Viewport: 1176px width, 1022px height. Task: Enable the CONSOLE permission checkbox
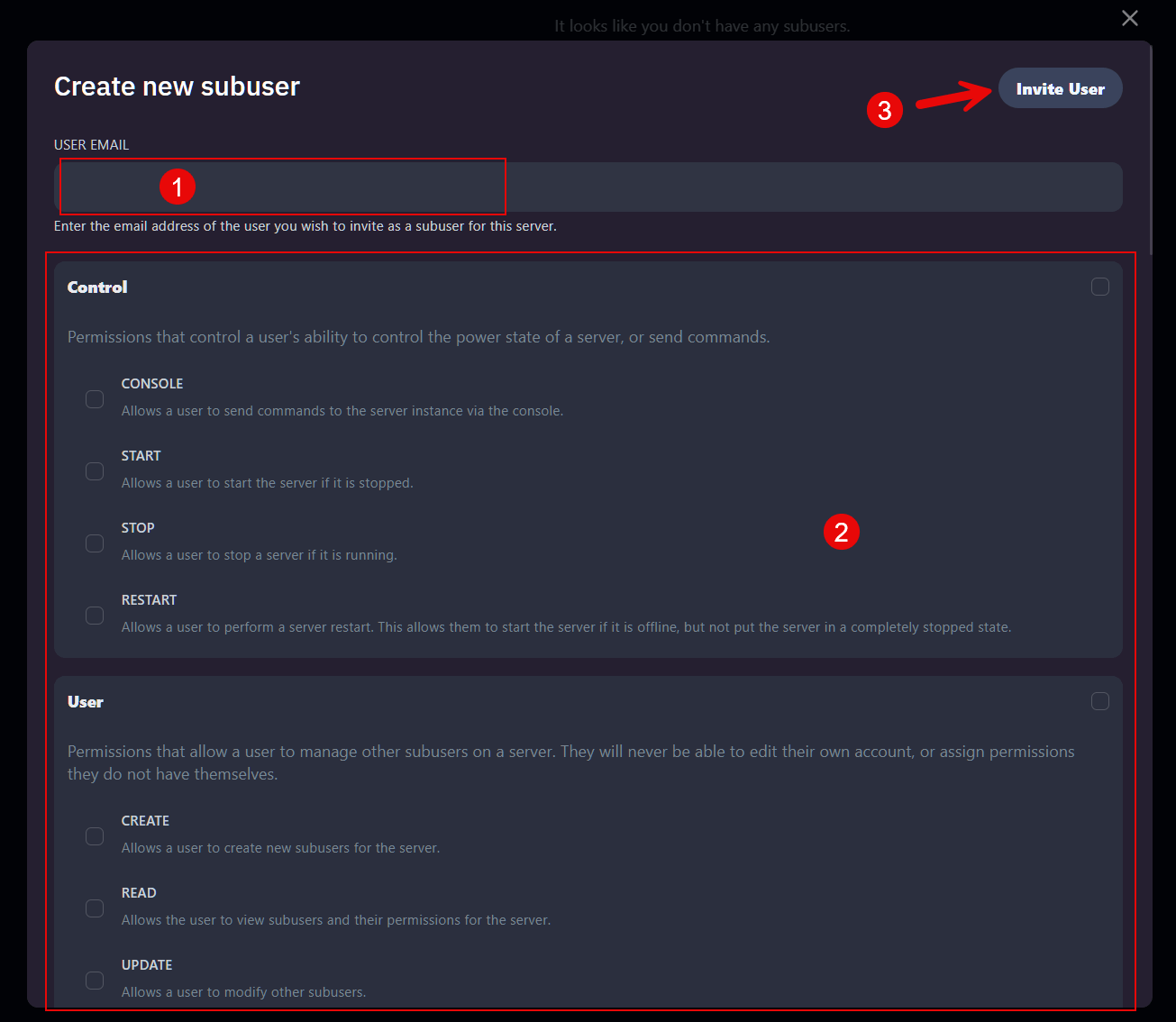click(95, 398)
